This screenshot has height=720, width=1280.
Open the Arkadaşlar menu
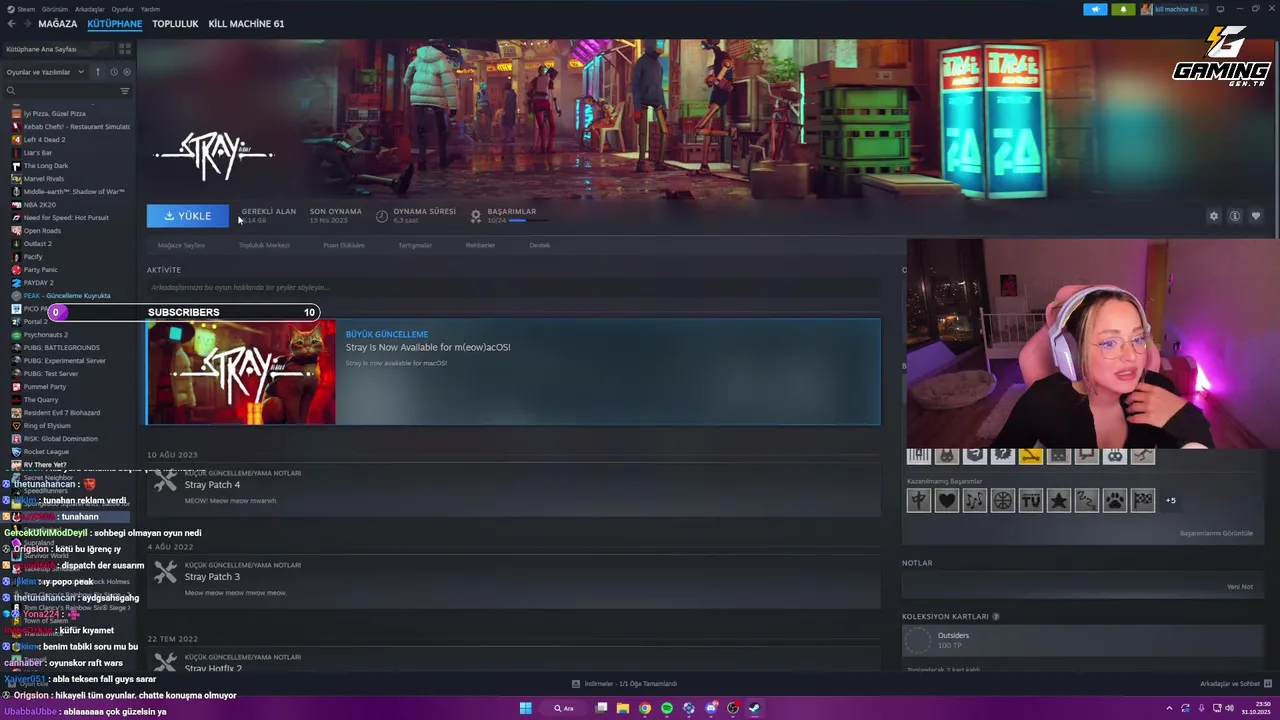coord(90,9)
